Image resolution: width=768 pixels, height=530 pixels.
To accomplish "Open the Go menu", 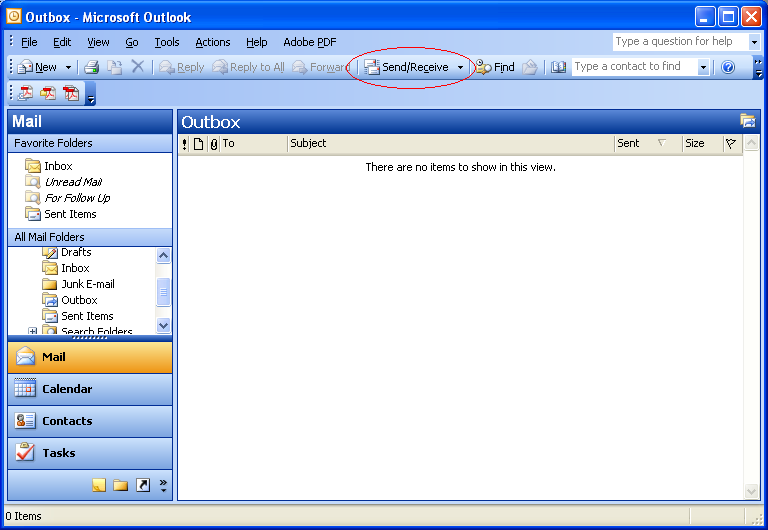I will tap(132, 42).
